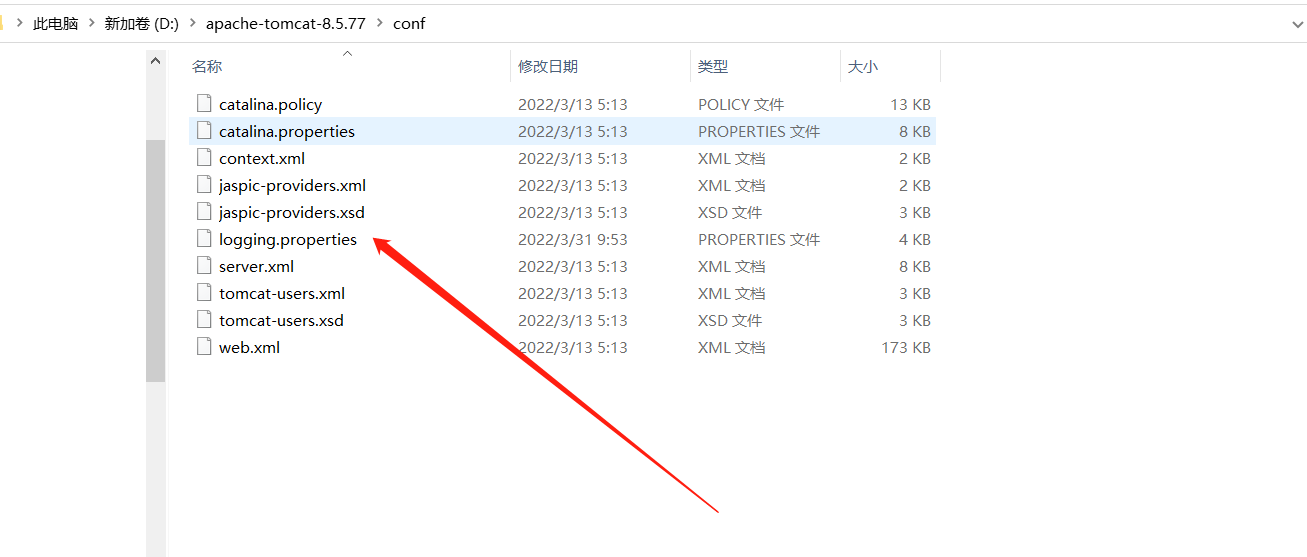Expand chevron after 此电脑 in path
This screenshot has height=557, width=1307.
91,24
